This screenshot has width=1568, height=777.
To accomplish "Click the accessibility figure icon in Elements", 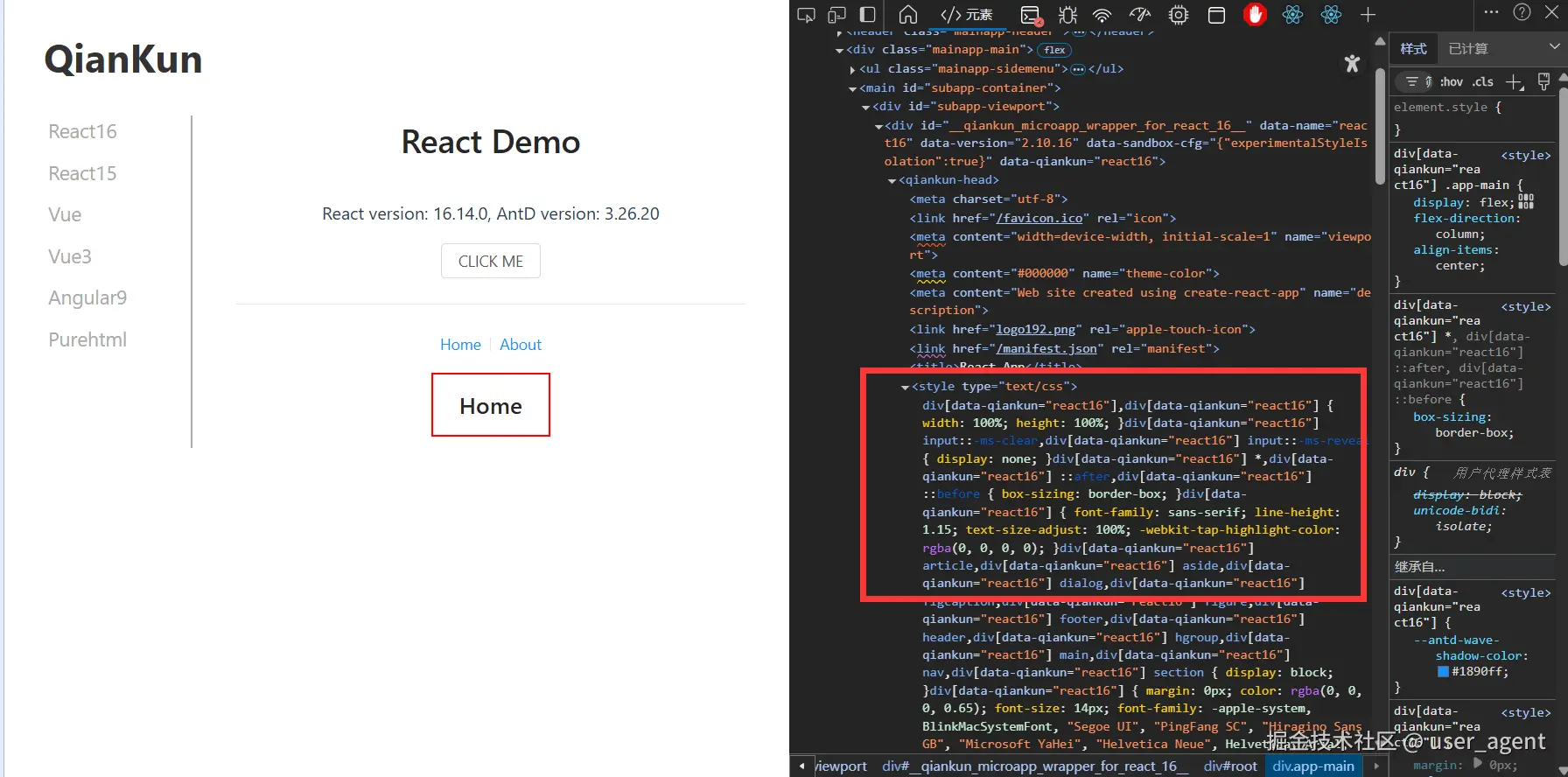I will pyautogui.click(x=1353, y=63).
